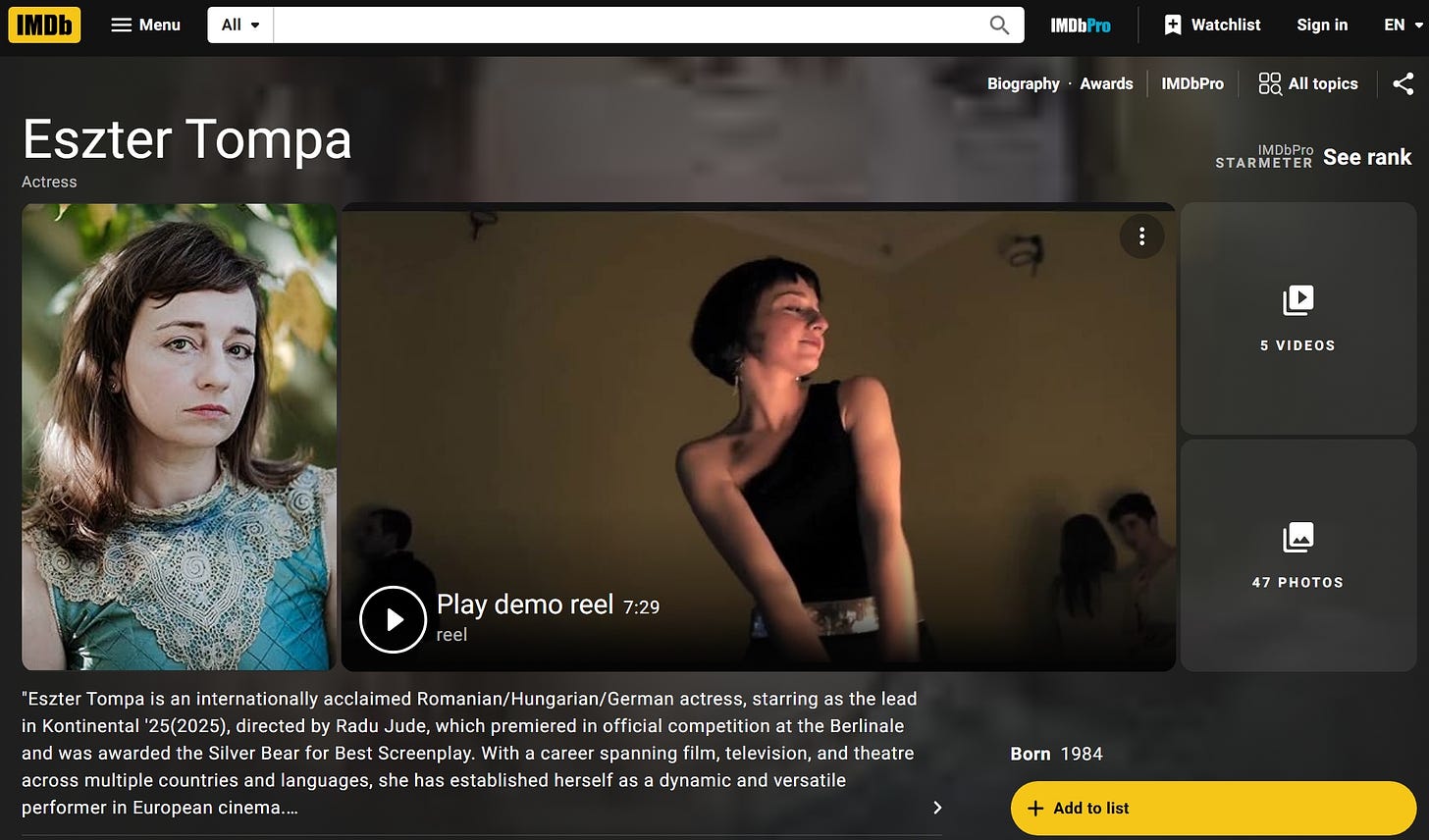This screenshot has height=840, width=1429.
Task: Open the three-dot video options menu
Action: [x=1141, y=236]
